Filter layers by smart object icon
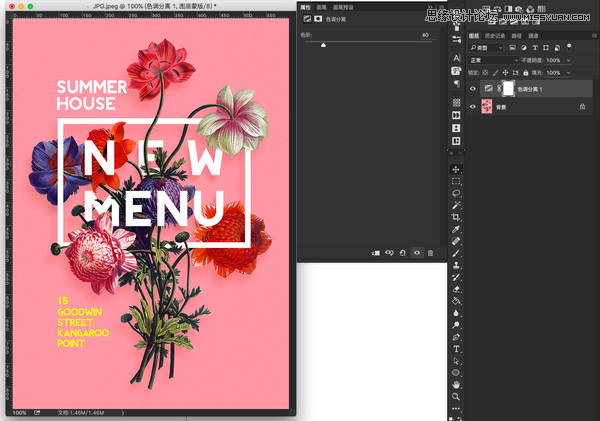 557,48
